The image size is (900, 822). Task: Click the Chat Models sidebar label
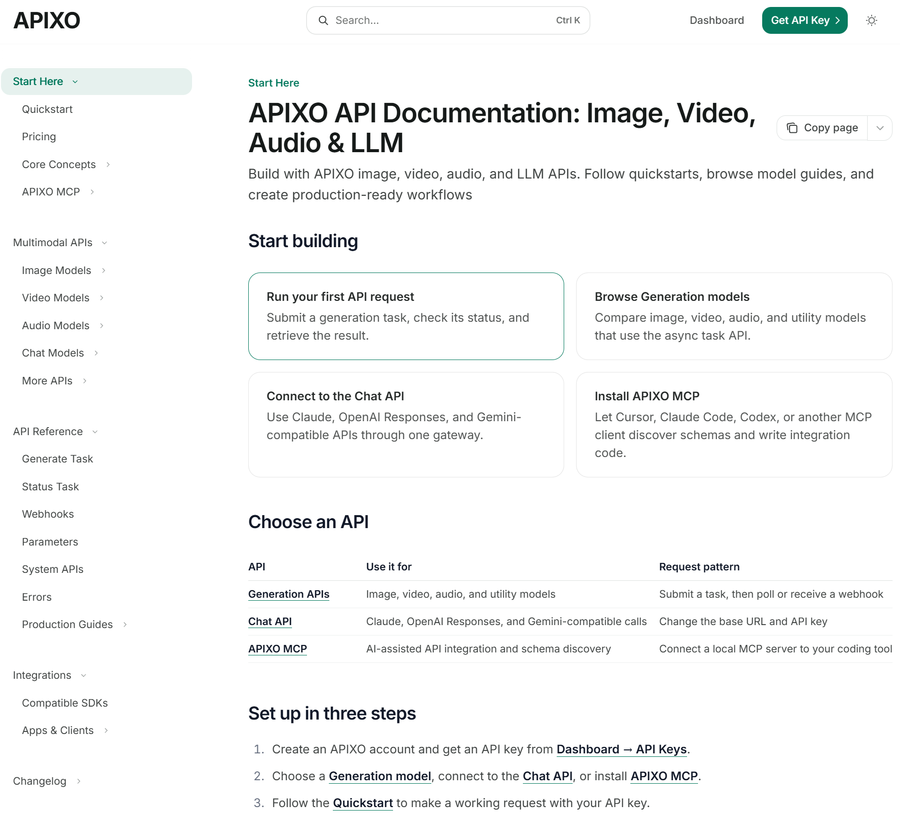click(x=53, y=353)
